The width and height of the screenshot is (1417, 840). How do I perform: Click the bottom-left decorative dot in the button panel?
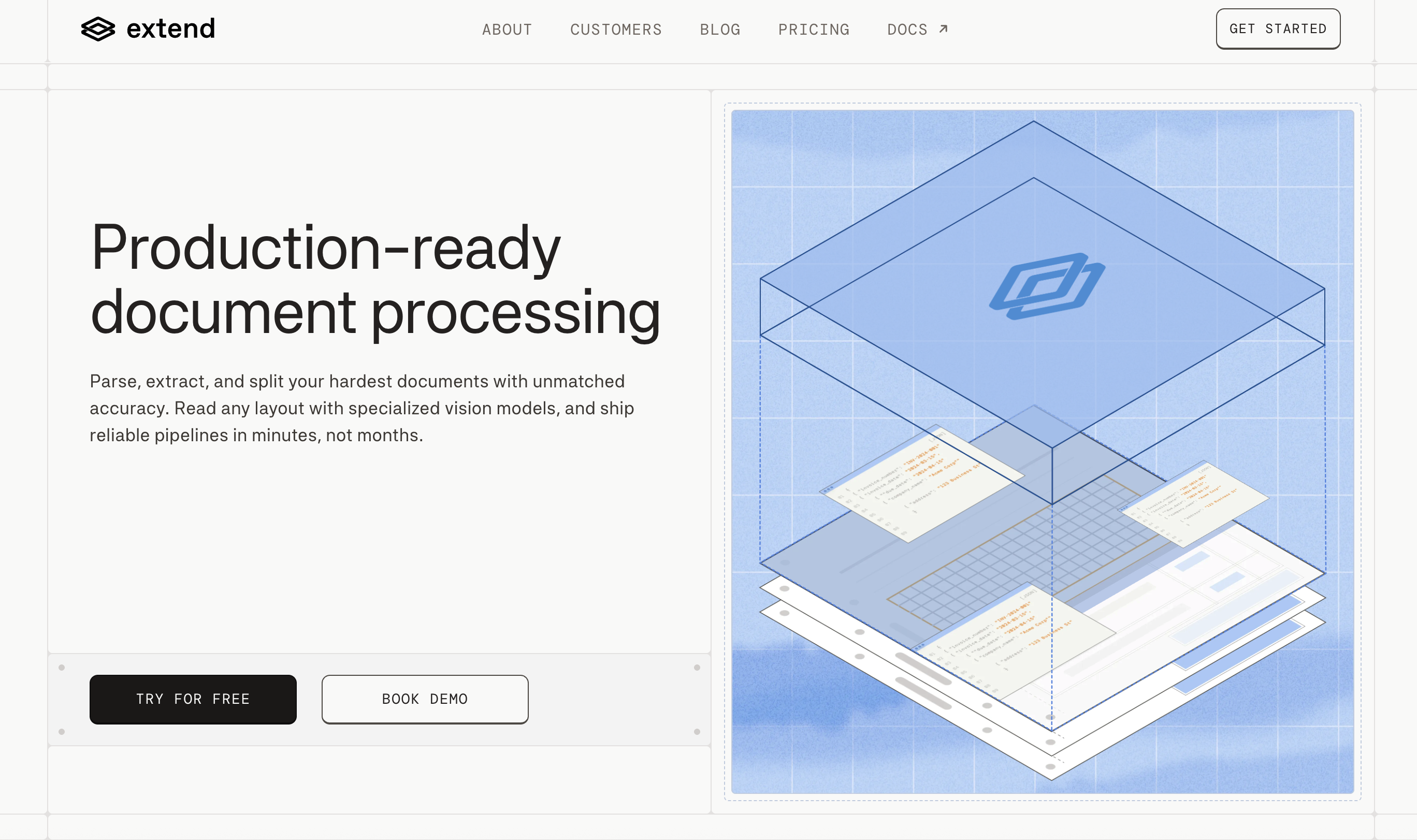[x=62, y=732]
